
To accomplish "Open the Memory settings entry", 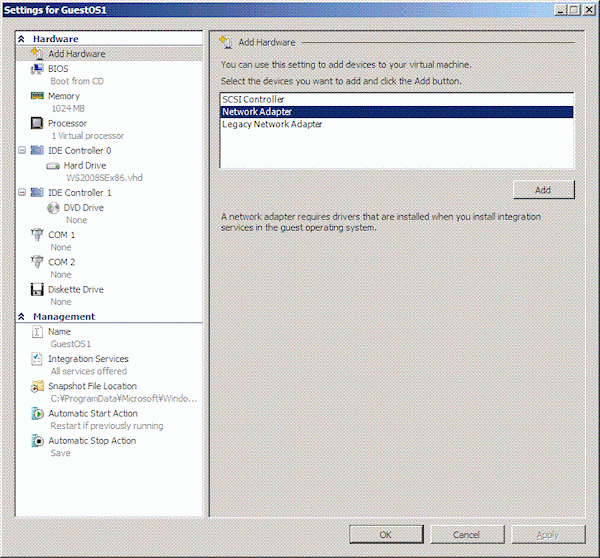I will pos(64,96).
